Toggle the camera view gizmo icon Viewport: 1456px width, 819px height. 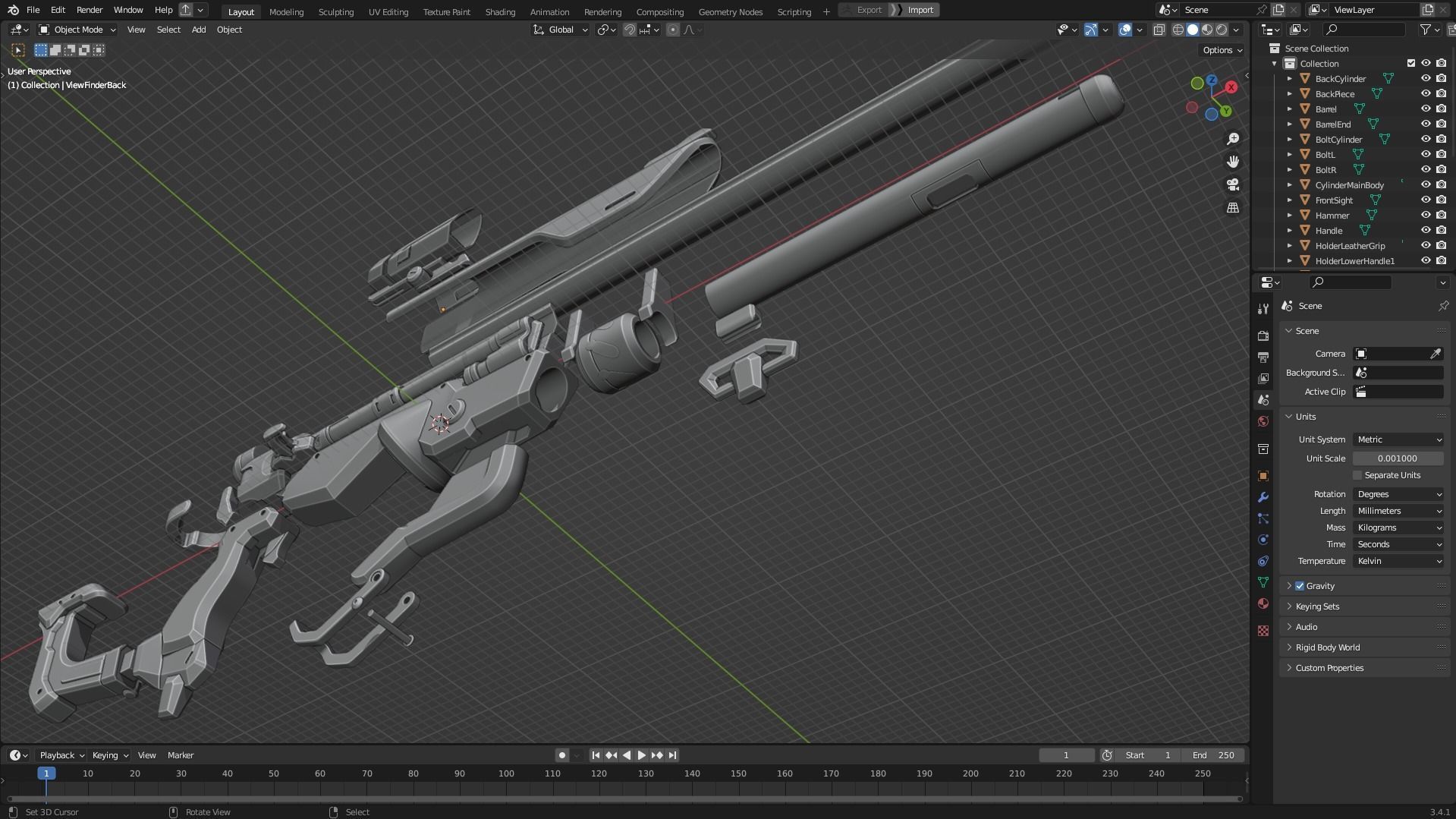coord(1233,184)
